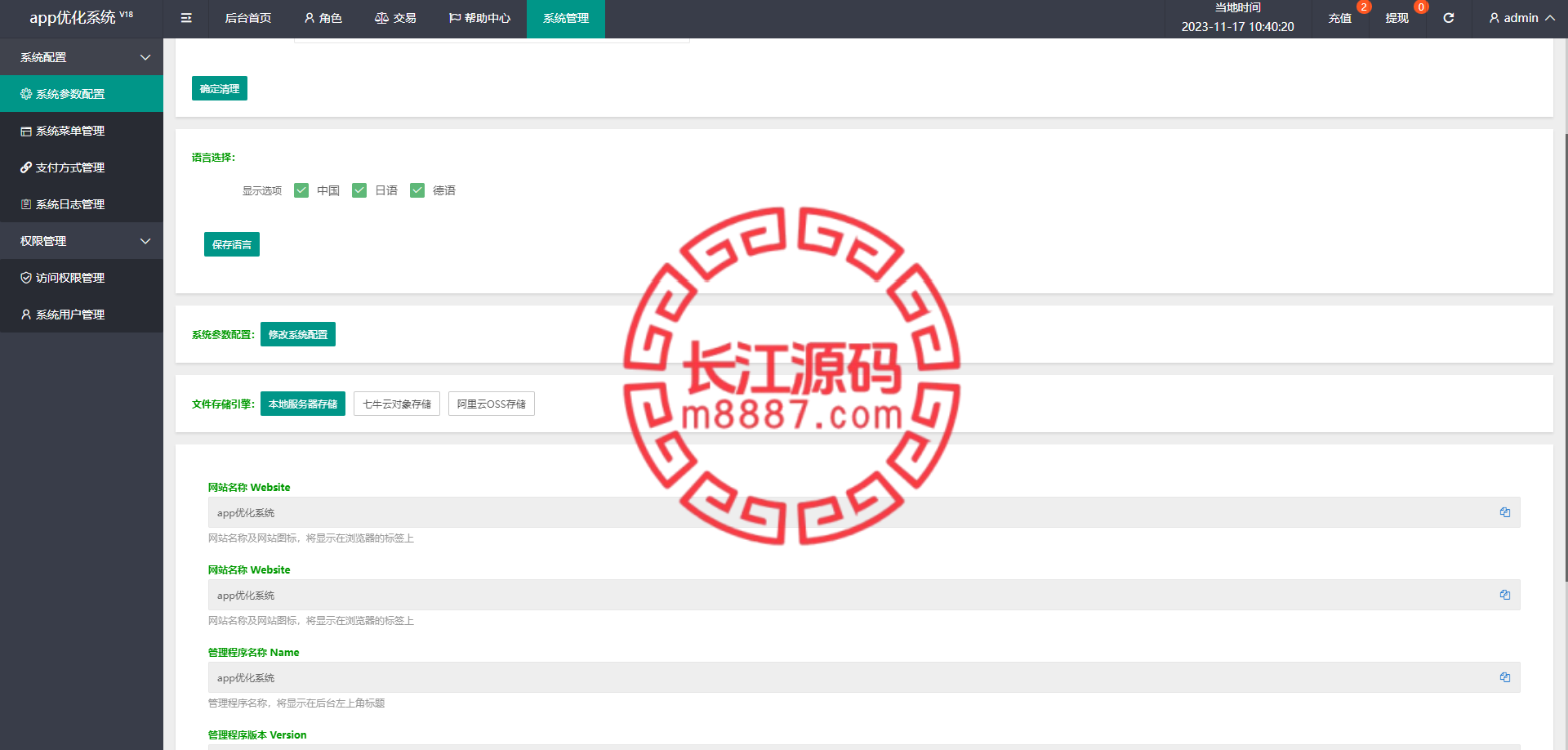The image size is (1568, 750).
Task: Open 支付方式管理 in sidebar
Action: click(82, 167)
